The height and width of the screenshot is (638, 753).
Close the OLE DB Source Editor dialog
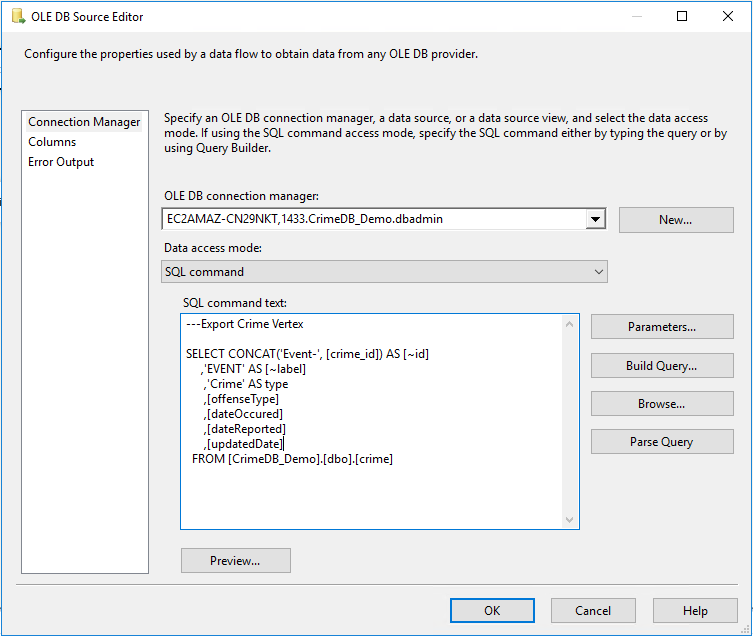pyautogui.click(x=728, y=16)
